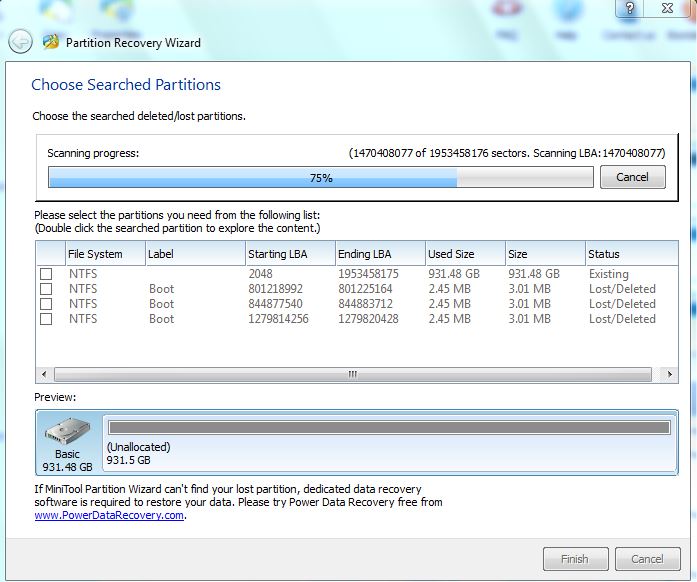Enable checkbox for partition starting 1279814256
697x582 pixels.
46,319
